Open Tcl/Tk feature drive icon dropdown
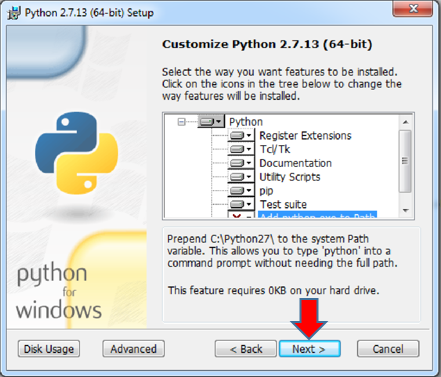This screenshot has height=377, width=441. [241, 149]
